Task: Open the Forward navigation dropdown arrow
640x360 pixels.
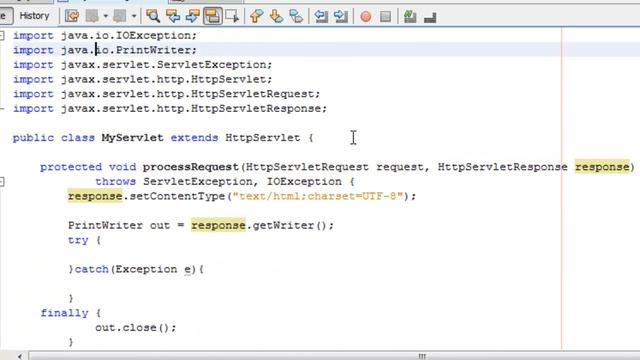Action: (134, 16)
